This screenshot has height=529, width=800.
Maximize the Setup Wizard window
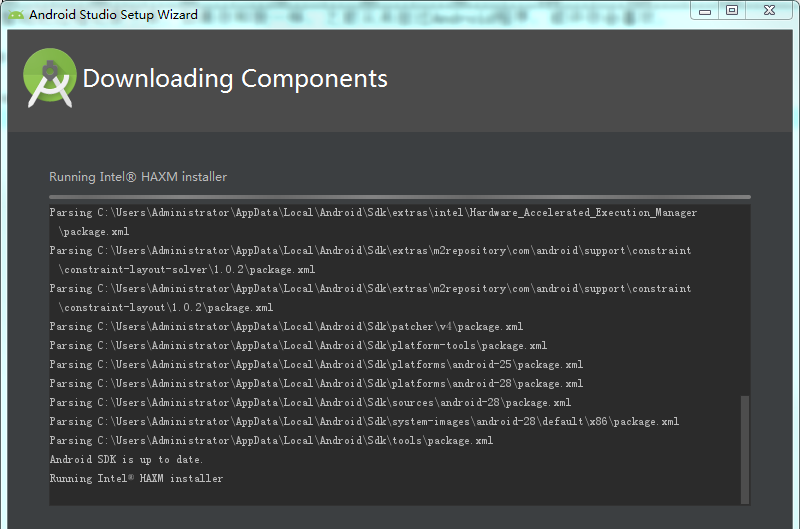(732, 10)
